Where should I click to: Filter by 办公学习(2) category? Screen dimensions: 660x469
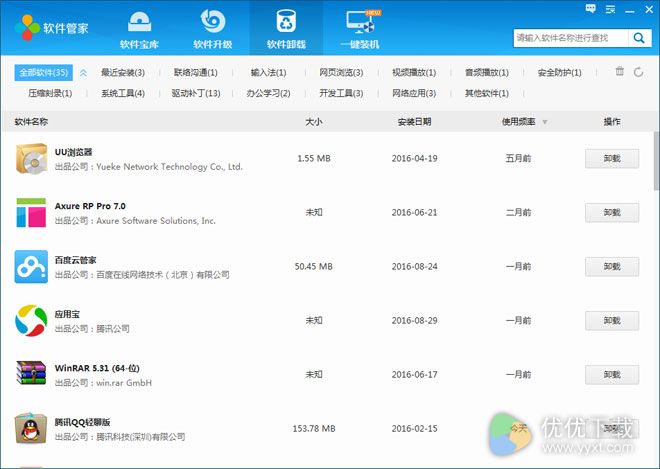pos(268,93)
